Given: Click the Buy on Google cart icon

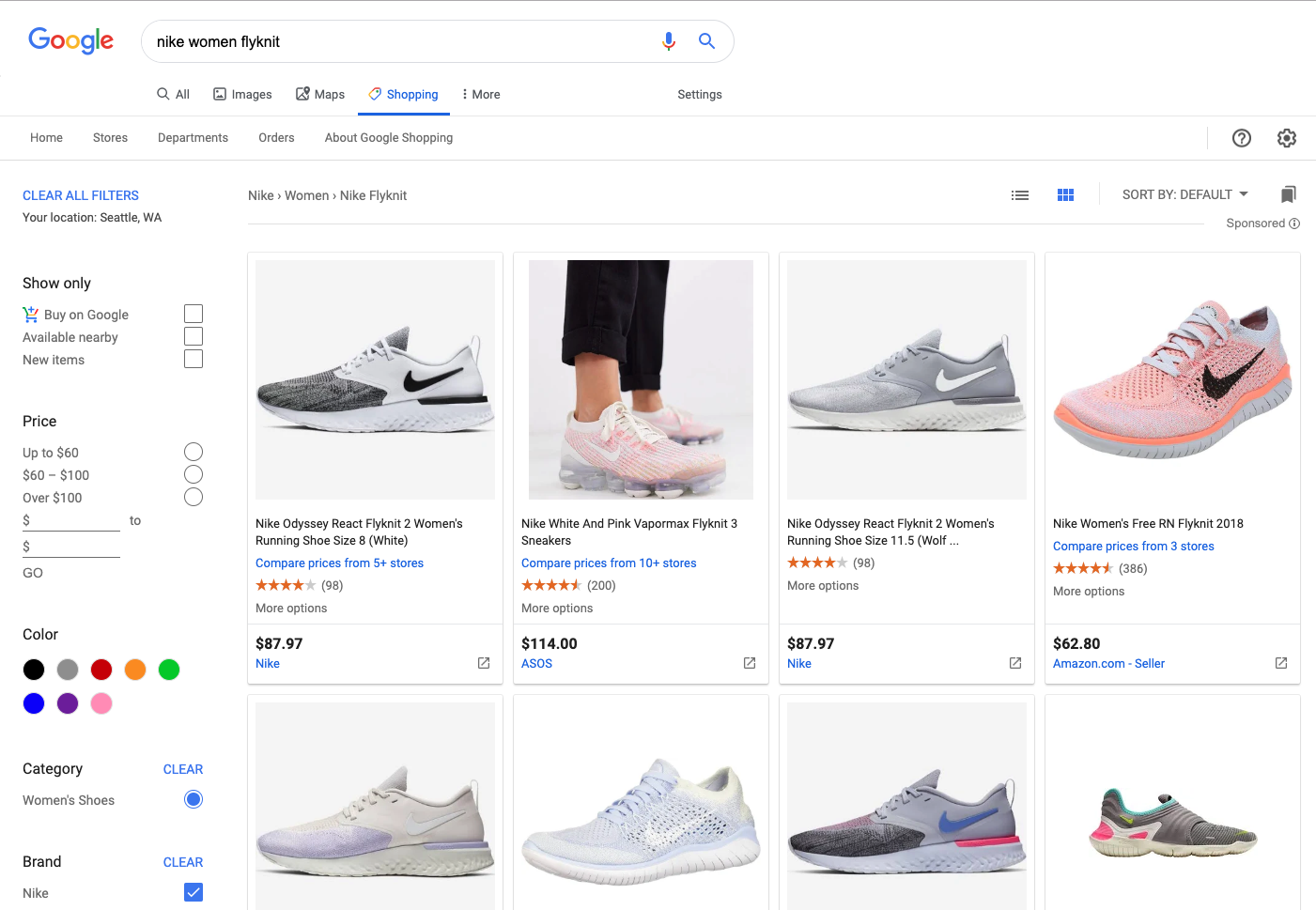Looking at the screenshot, I should tap(31, 314).
